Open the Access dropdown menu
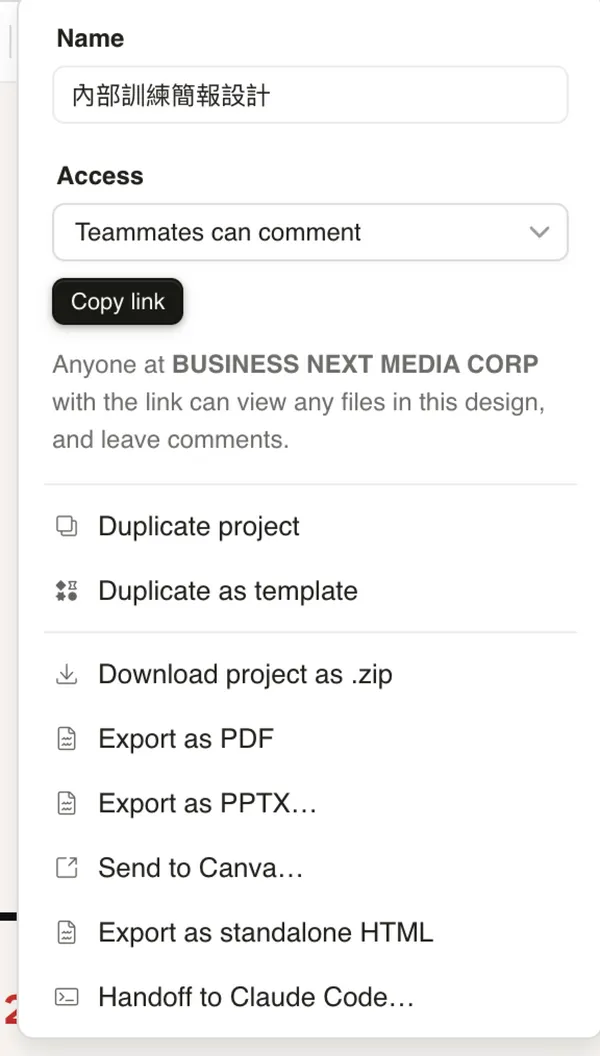This screenshot has height=1056, width=600. 310,233
